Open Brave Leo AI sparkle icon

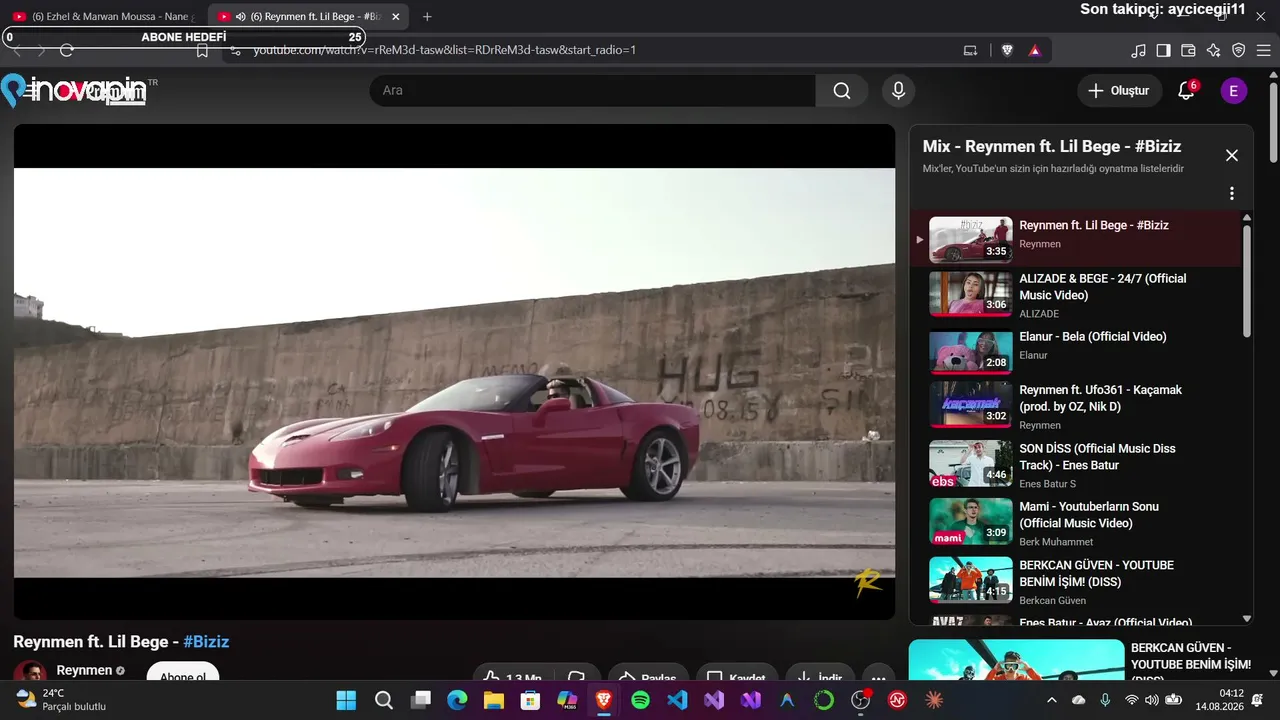(x=1213, y=50)
